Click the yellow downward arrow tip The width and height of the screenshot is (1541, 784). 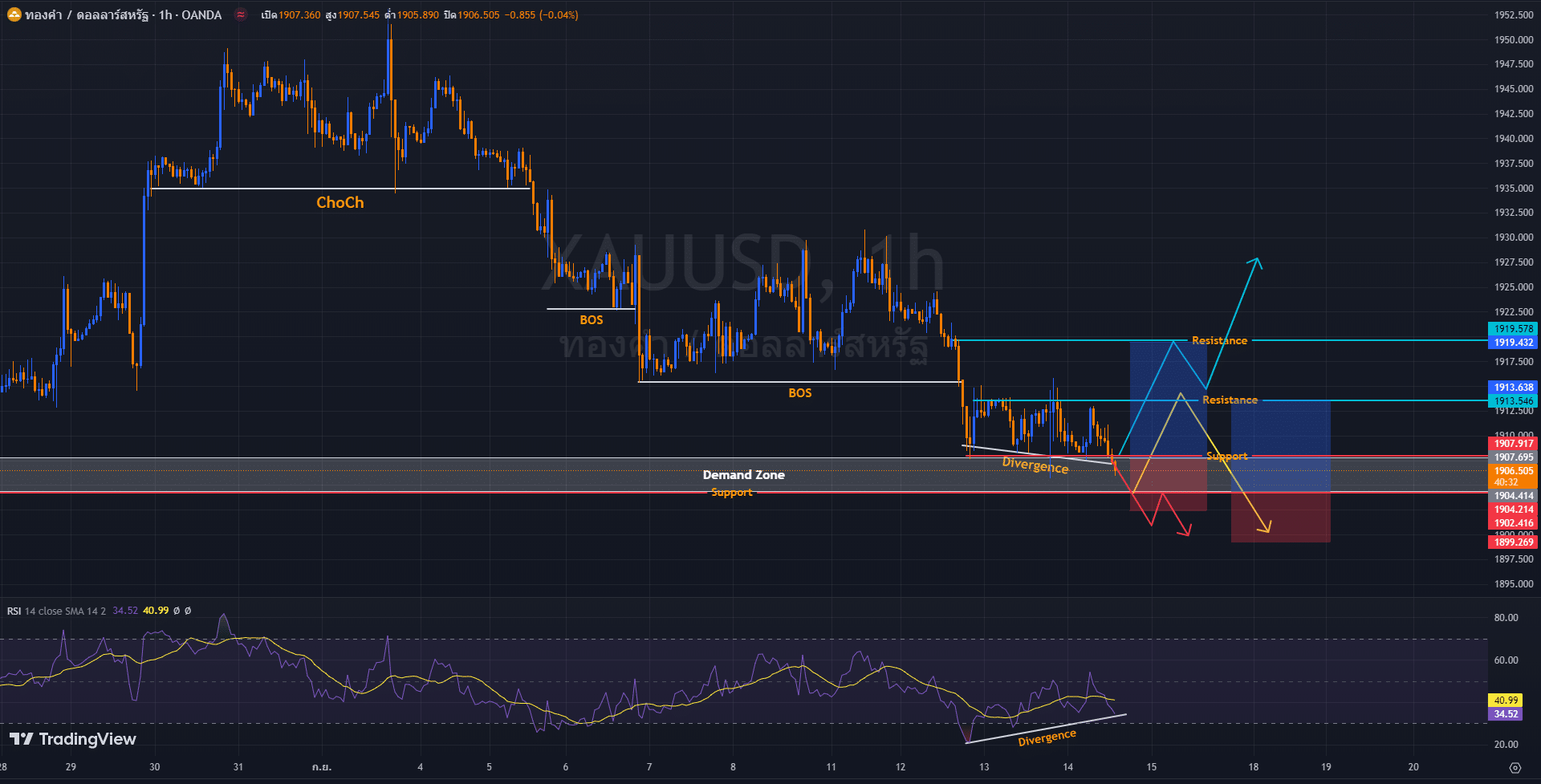click(x=1268, y=530)
